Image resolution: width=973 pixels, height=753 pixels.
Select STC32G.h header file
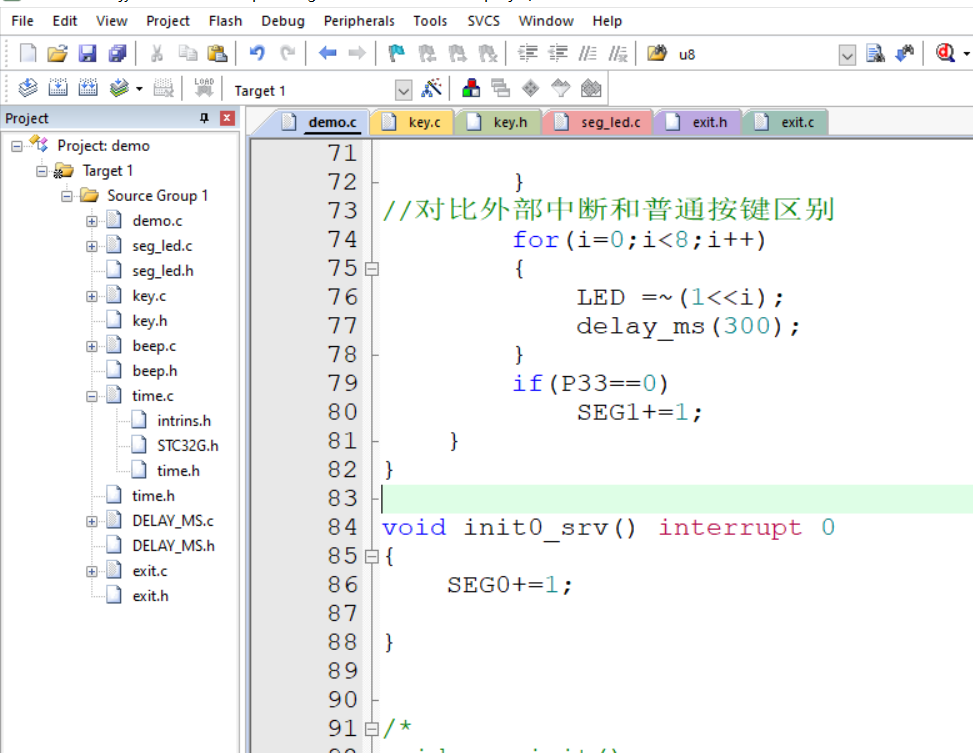[x=187, y=446]
